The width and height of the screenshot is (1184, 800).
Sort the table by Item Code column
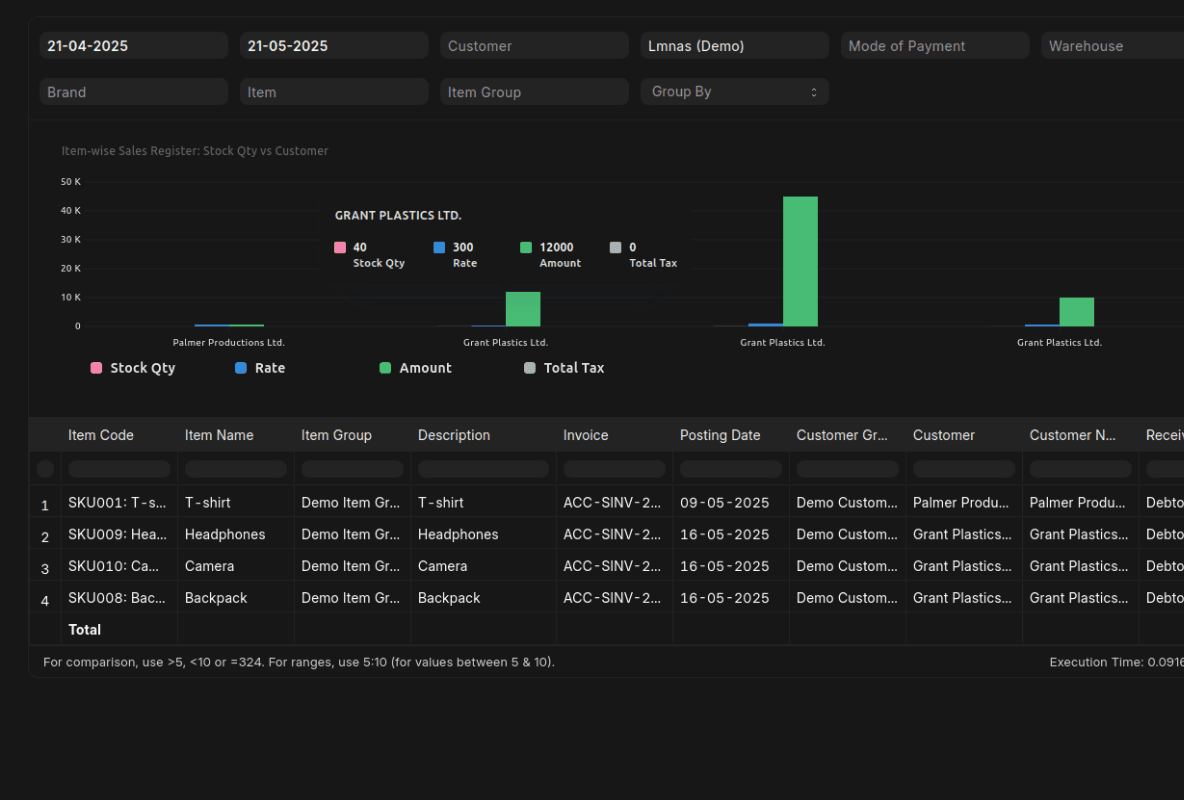click(x=101, y=435)
